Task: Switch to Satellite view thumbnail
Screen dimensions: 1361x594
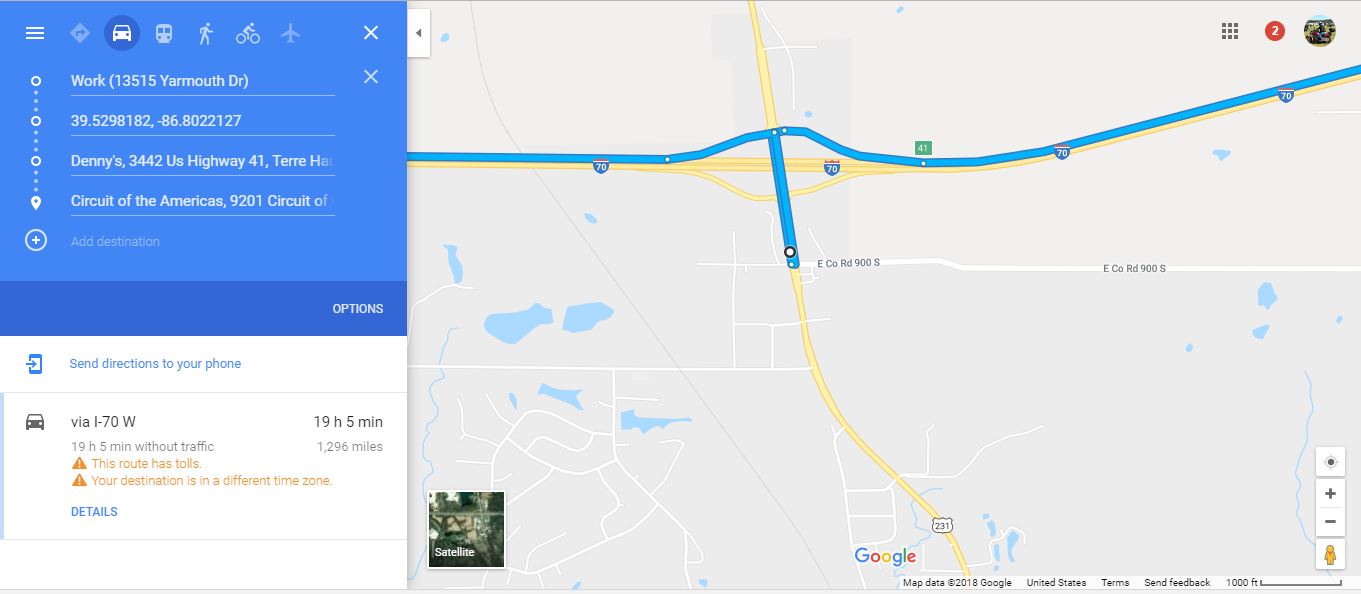Action: tap(467, 529)
